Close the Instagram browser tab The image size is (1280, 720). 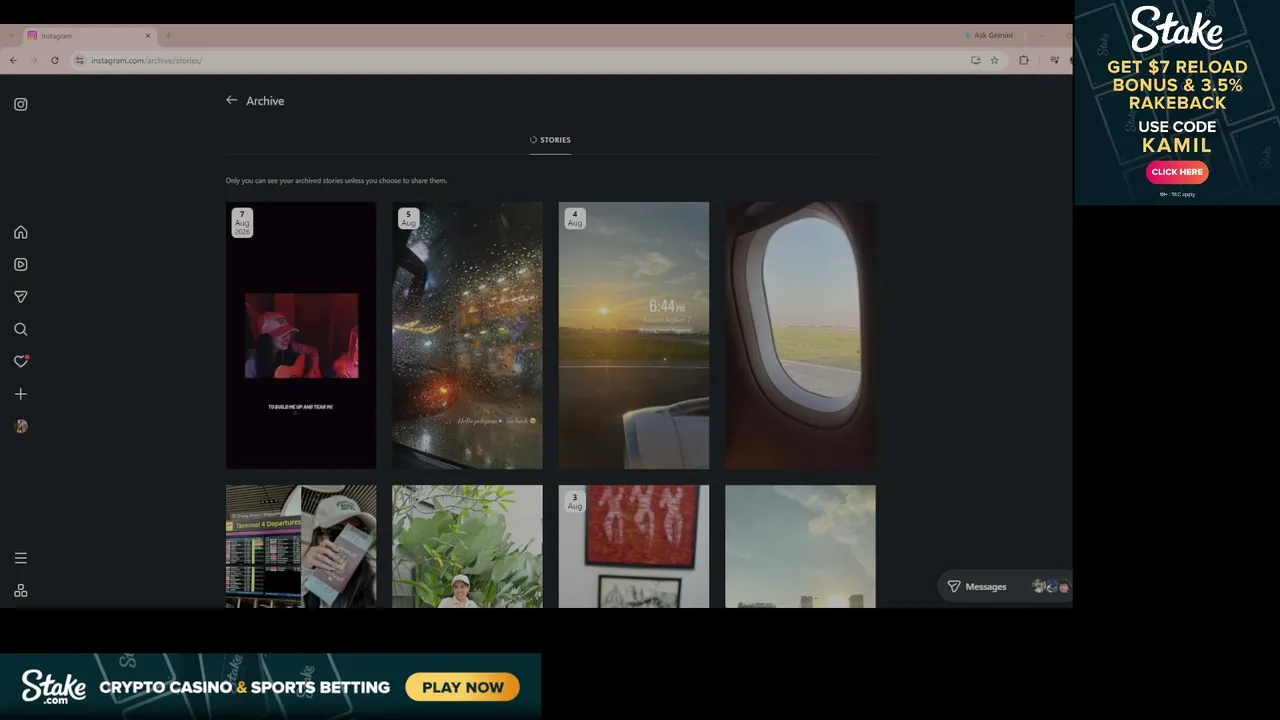coord(148,36)
